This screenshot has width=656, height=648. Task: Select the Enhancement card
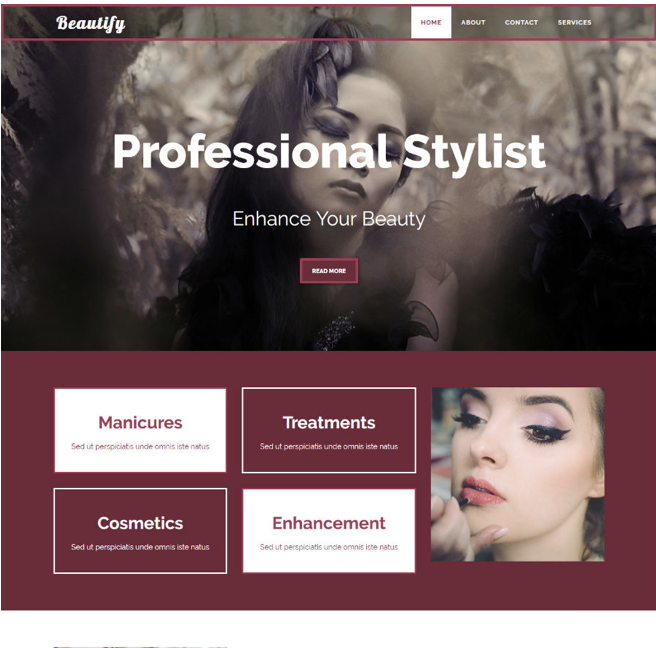point(329,530)
